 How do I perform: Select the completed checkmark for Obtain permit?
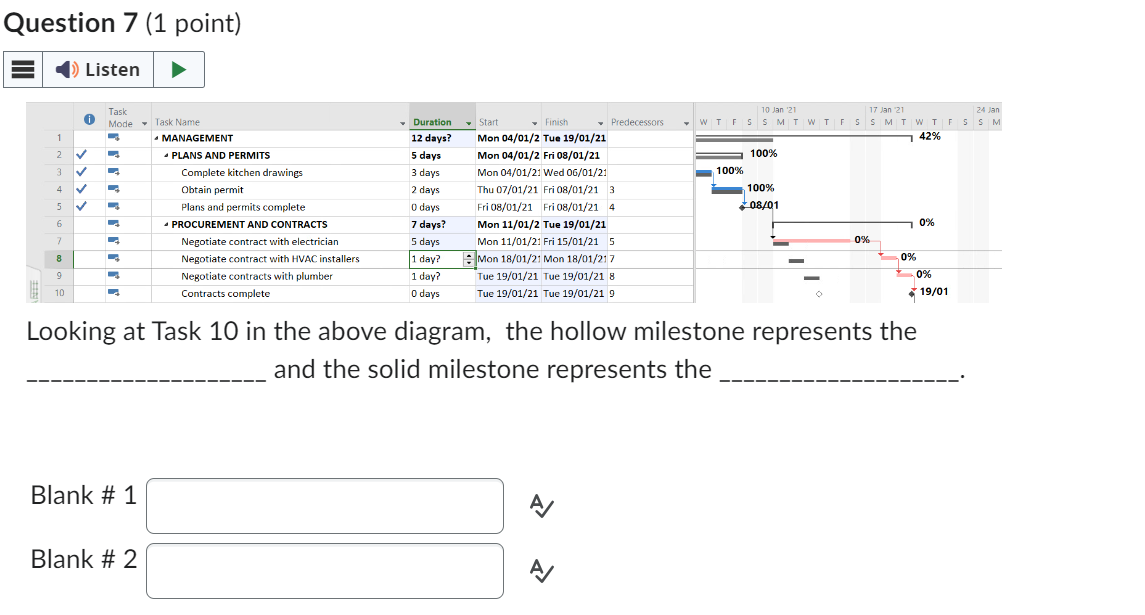(x=82, y=190)
